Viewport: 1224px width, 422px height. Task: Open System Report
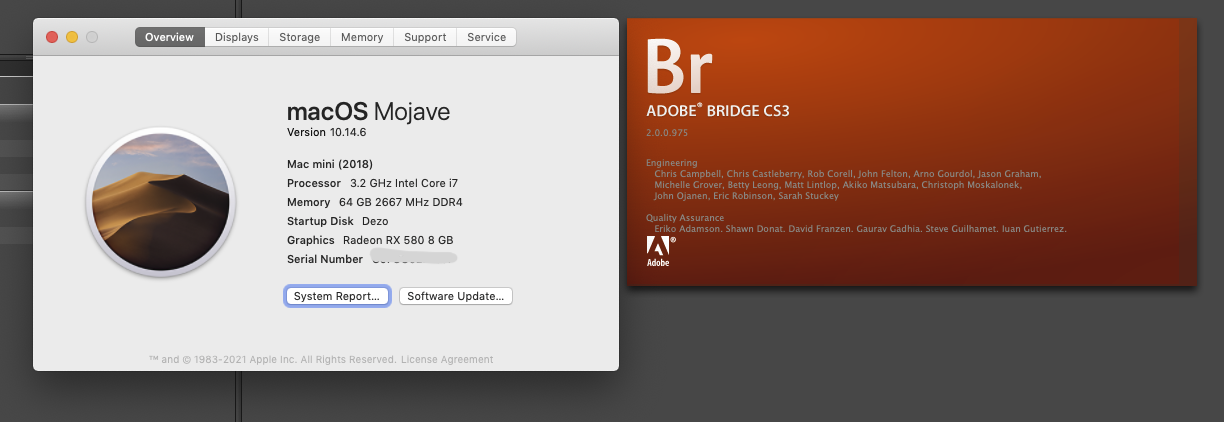coord(337,296)
